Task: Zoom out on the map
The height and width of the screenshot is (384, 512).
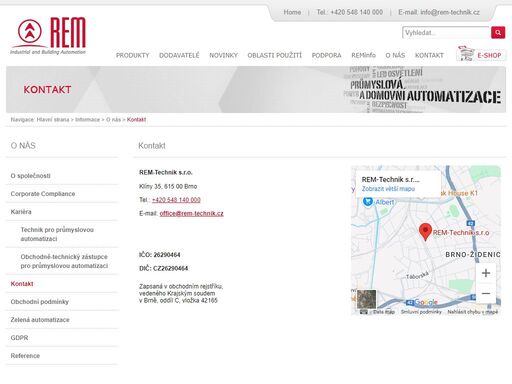Action: (x=486, y=293)
